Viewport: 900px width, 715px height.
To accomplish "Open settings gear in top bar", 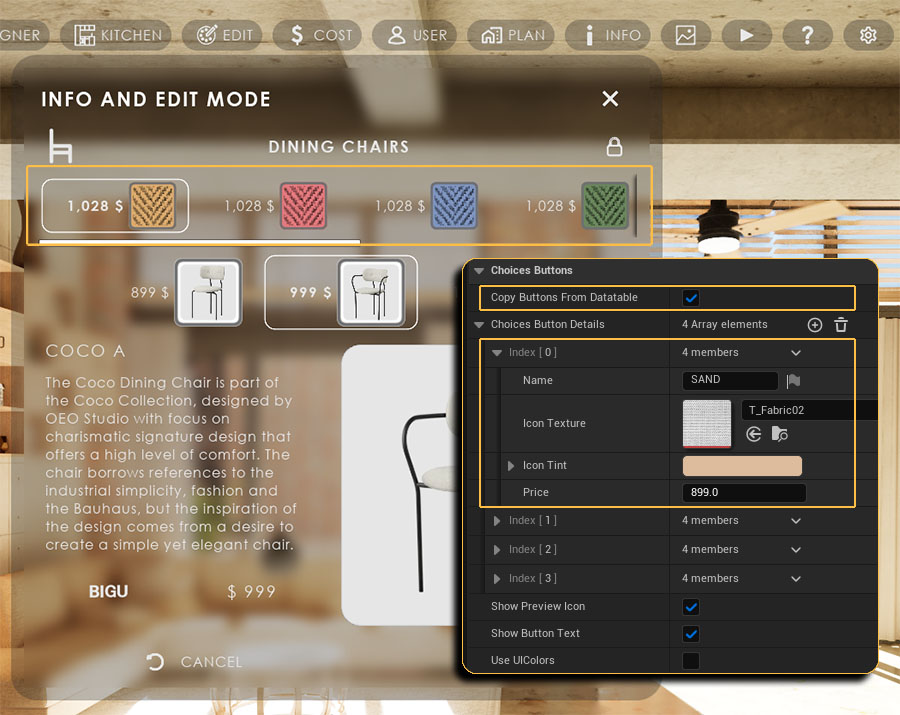I will point(868,35).
